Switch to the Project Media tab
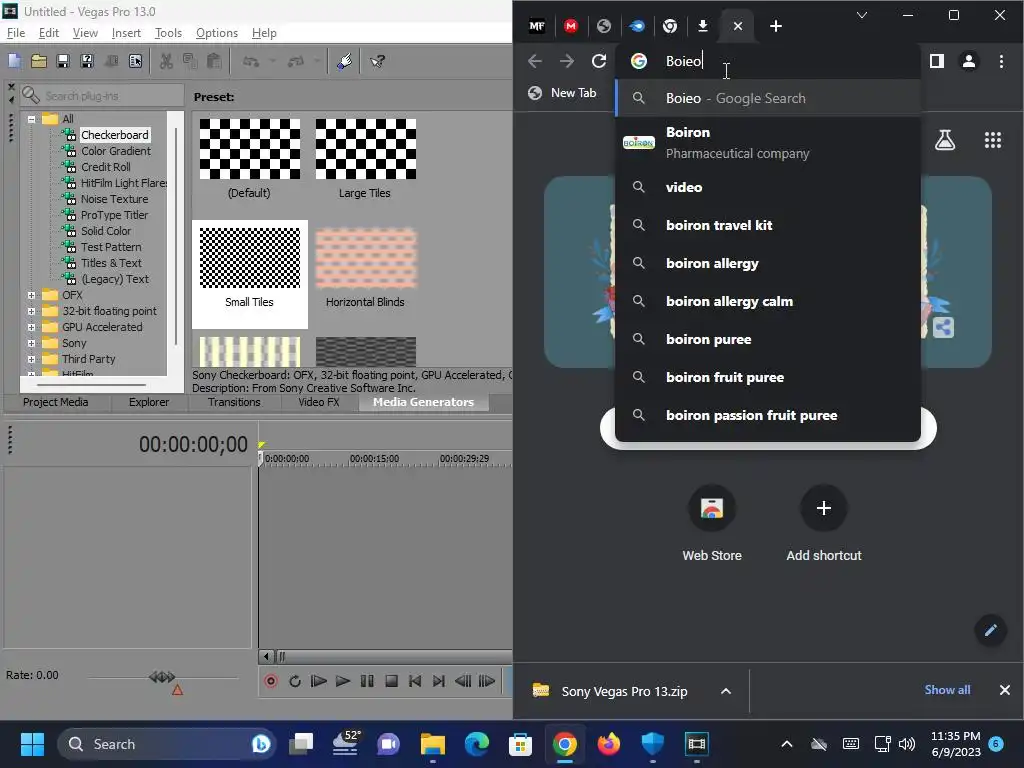The width and height of the screenshot is (1024, 768). coord(56,402)
